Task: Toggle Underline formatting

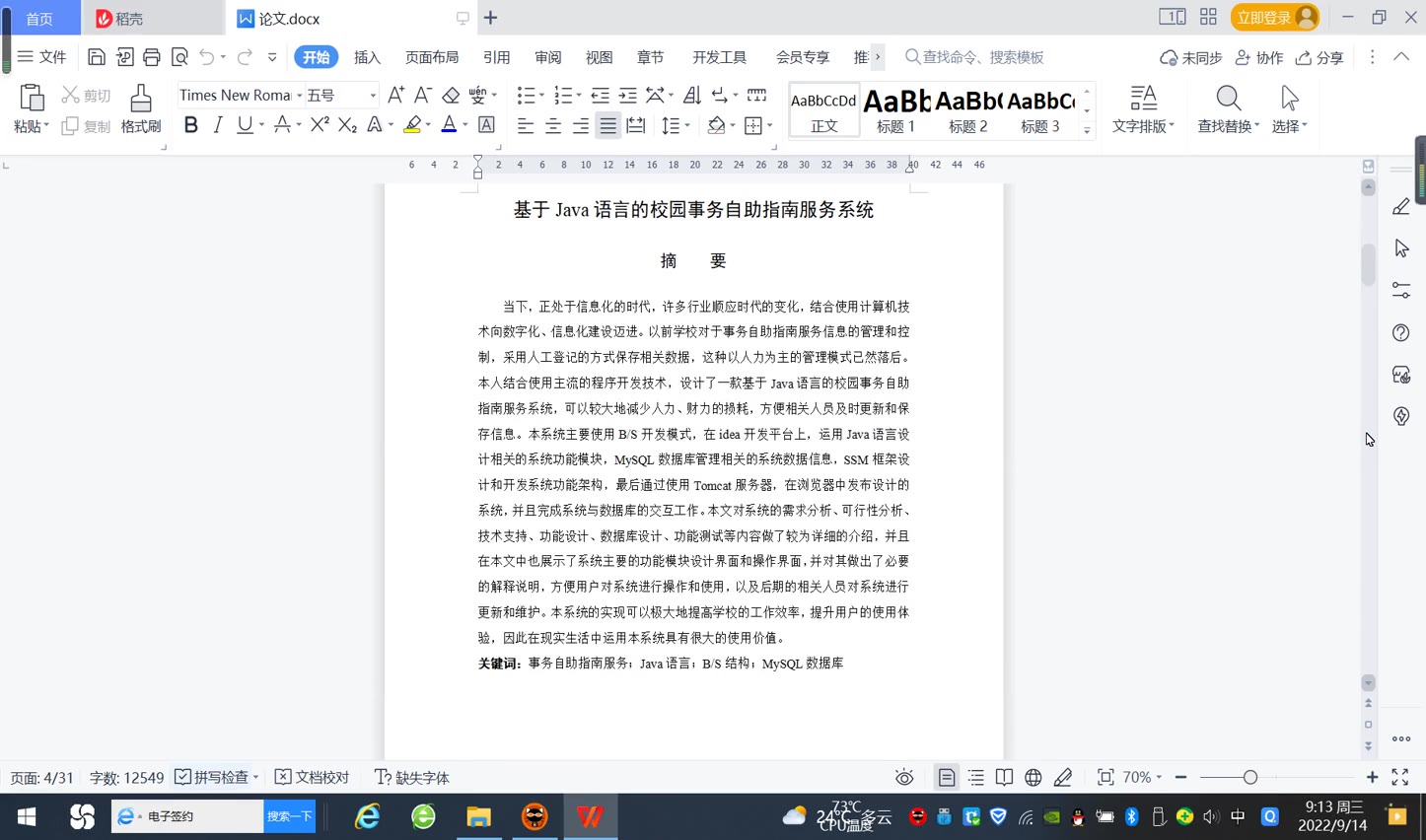Action: coord(245,125)
